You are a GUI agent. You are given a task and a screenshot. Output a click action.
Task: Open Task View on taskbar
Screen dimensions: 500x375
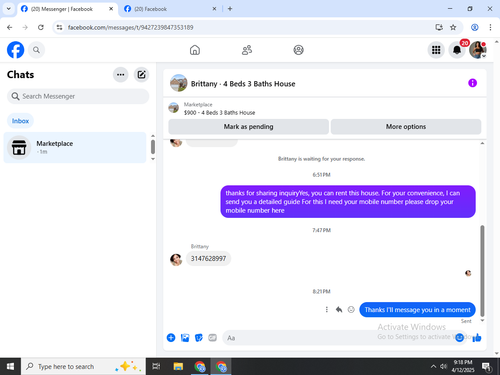(156, 367)
